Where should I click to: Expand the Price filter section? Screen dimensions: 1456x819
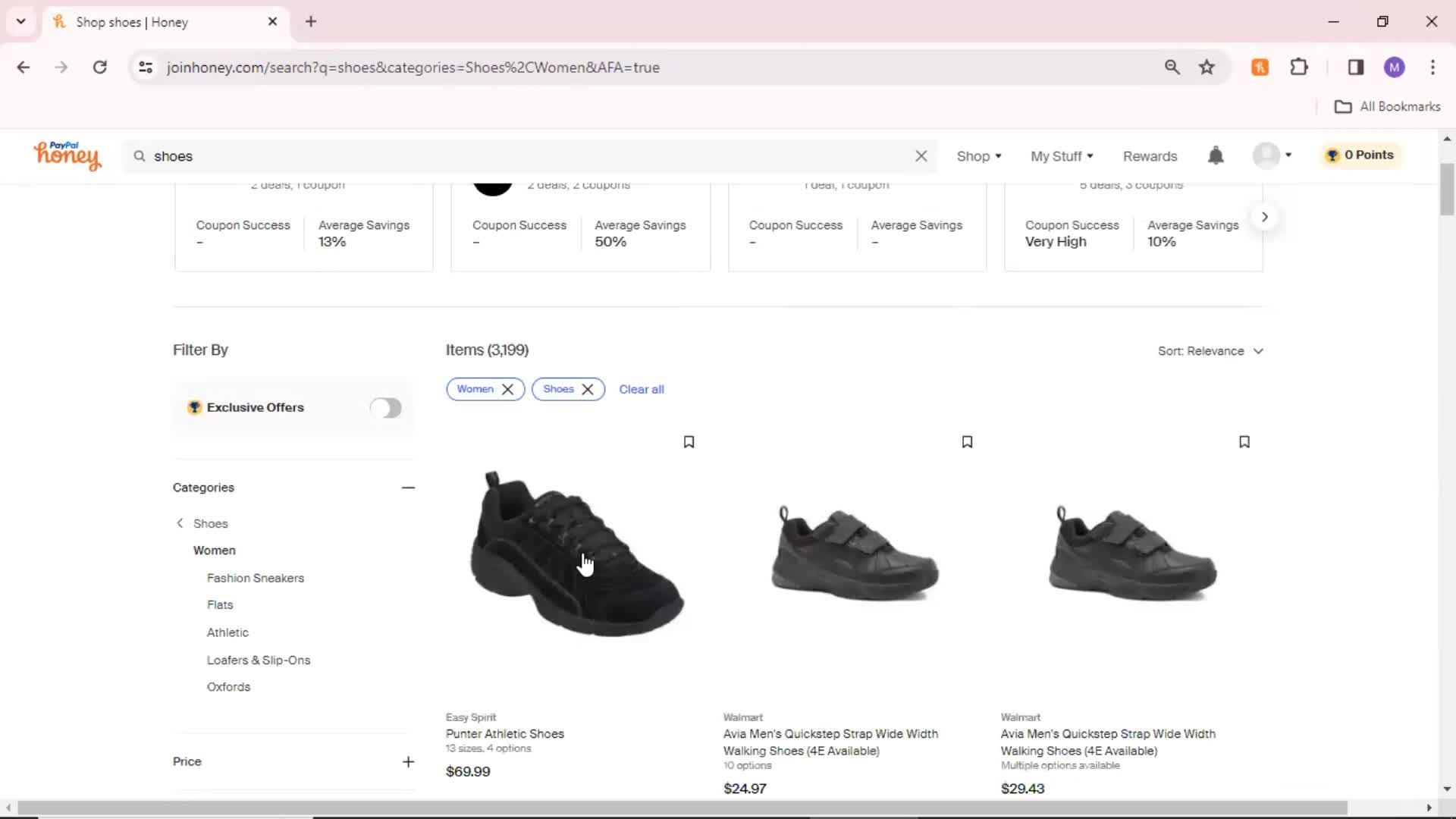click(408, 761)
